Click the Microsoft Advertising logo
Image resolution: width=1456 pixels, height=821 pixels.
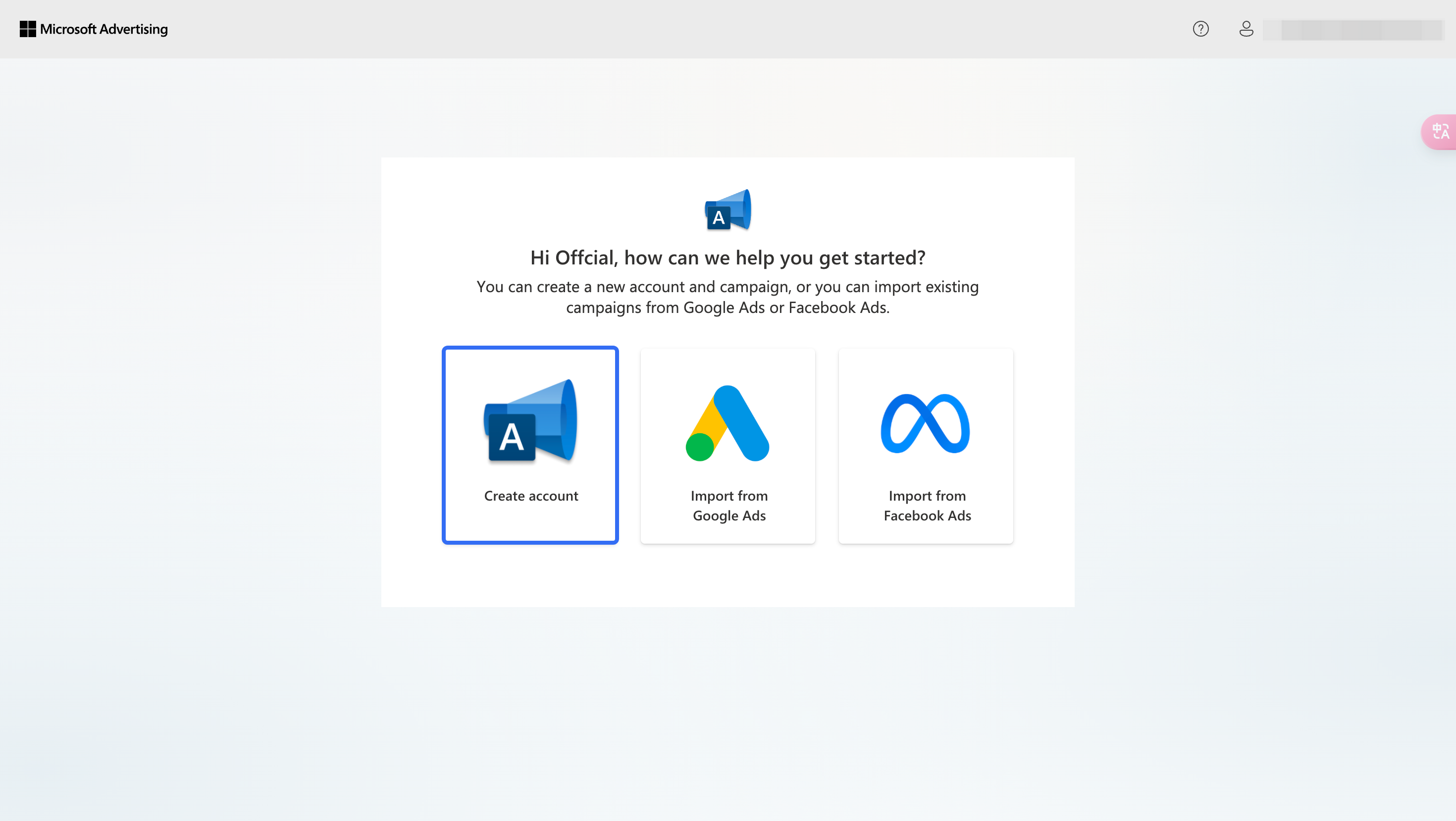[x=93, y=29]
